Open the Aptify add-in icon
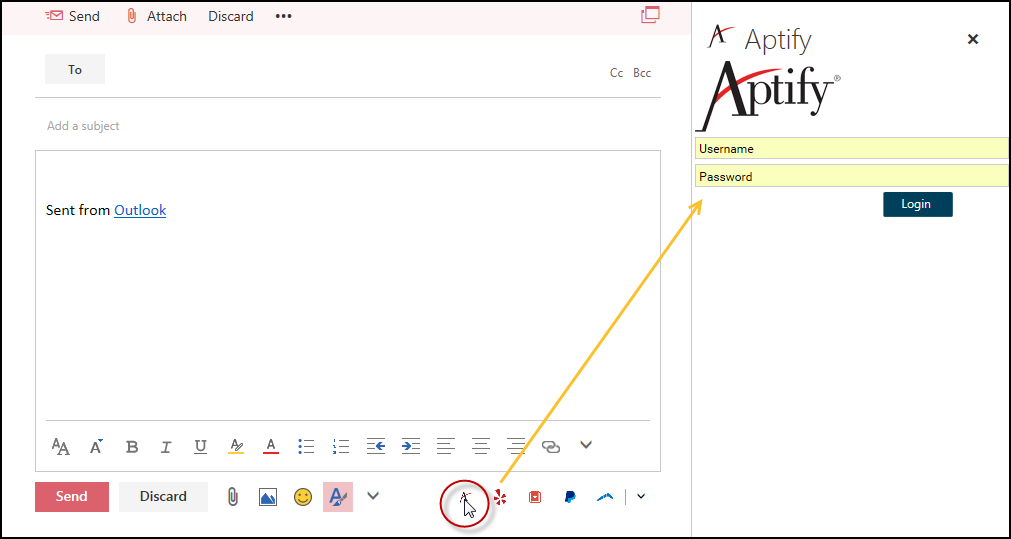1011x539 pixels. pyautogui.click(x=464, y=498)
